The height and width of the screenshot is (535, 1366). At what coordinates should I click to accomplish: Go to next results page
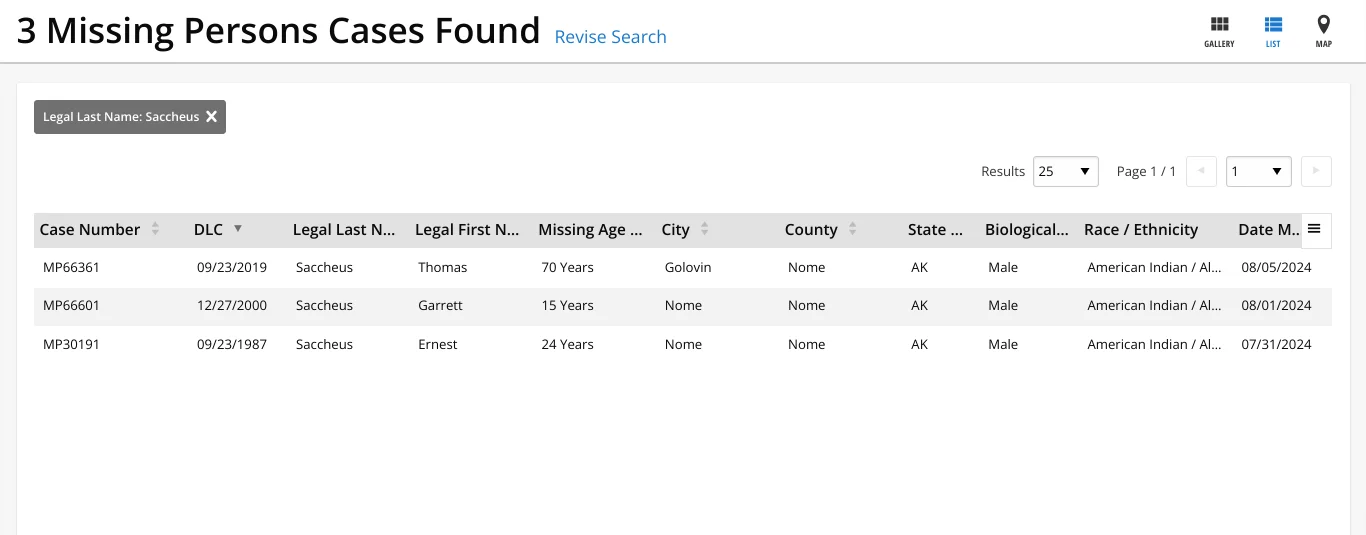point(1316,172)
